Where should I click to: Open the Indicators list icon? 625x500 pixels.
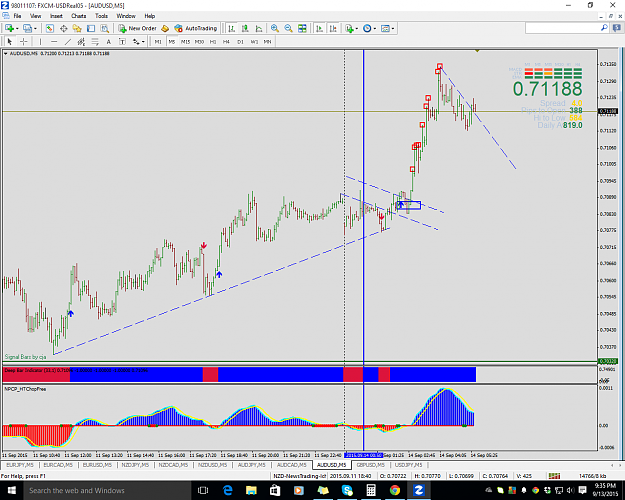click(x=349, y=28)
